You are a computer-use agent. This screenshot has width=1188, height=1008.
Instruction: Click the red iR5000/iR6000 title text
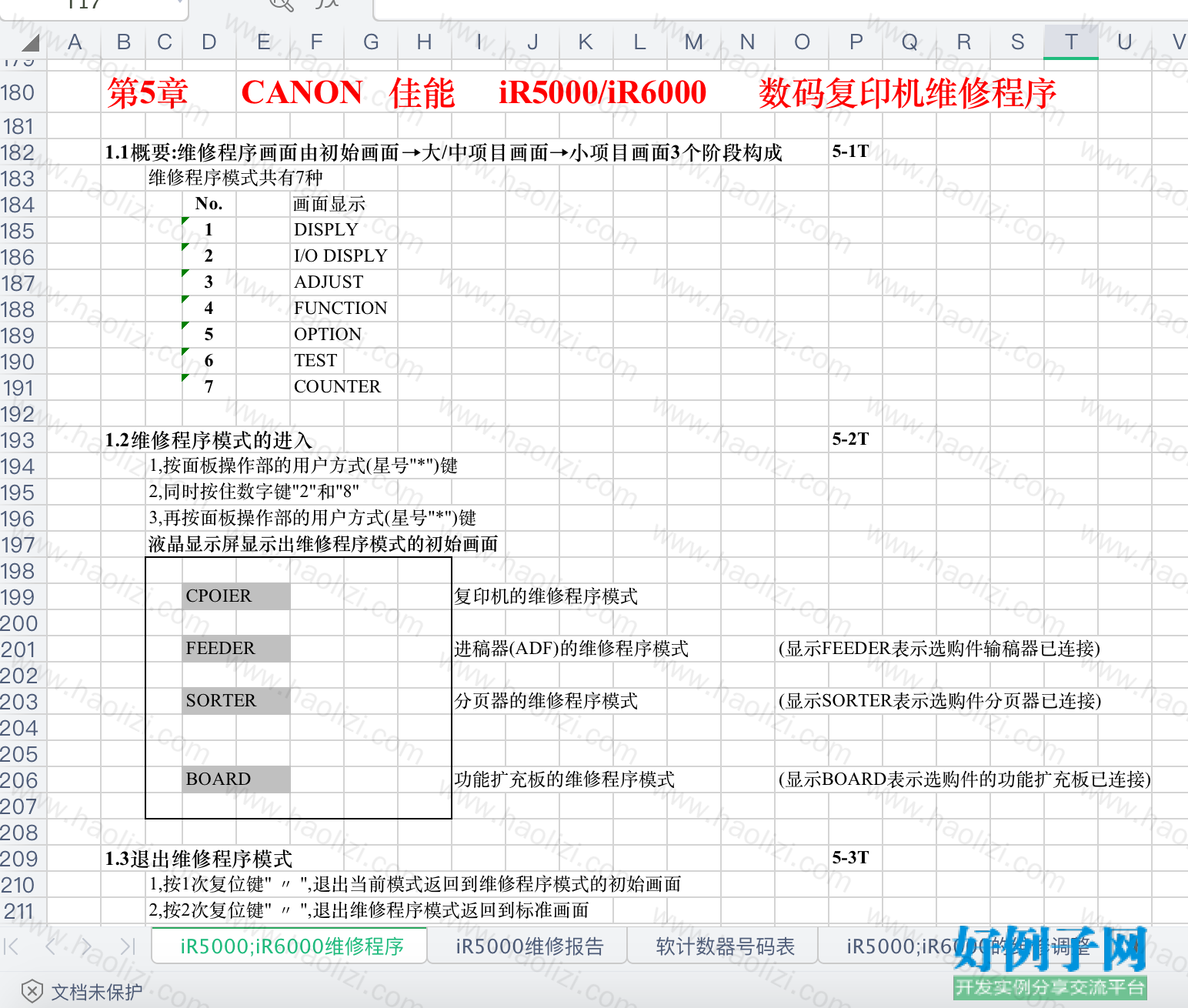click(602, 93)
